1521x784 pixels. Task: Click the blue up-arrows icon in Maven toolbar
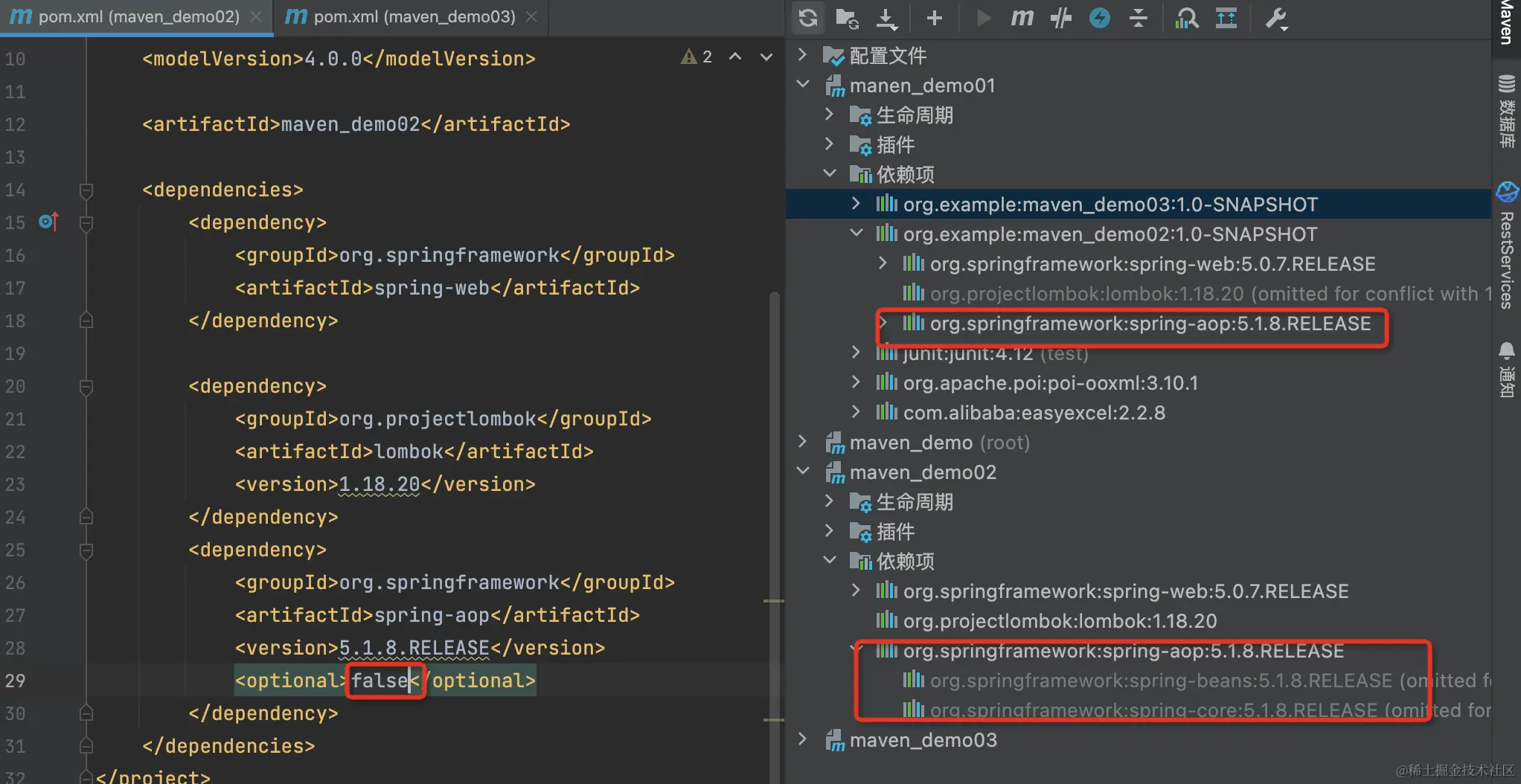(x=1226, y=17)
